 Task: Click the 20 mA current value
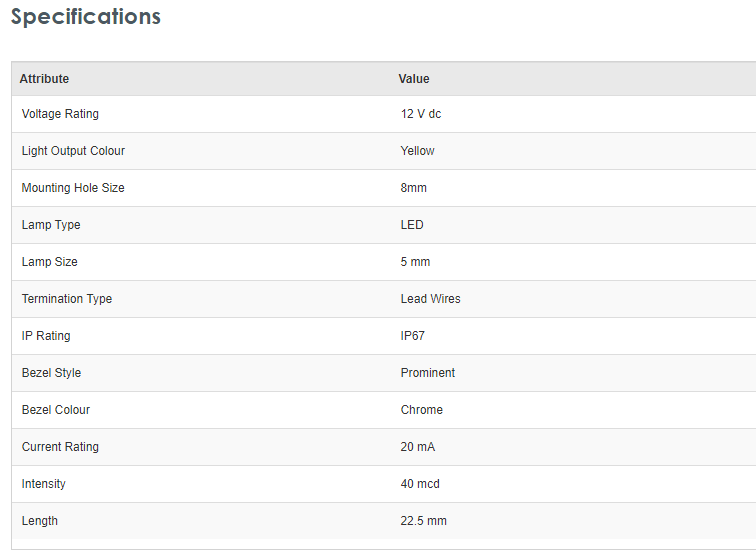click(418, 447)
